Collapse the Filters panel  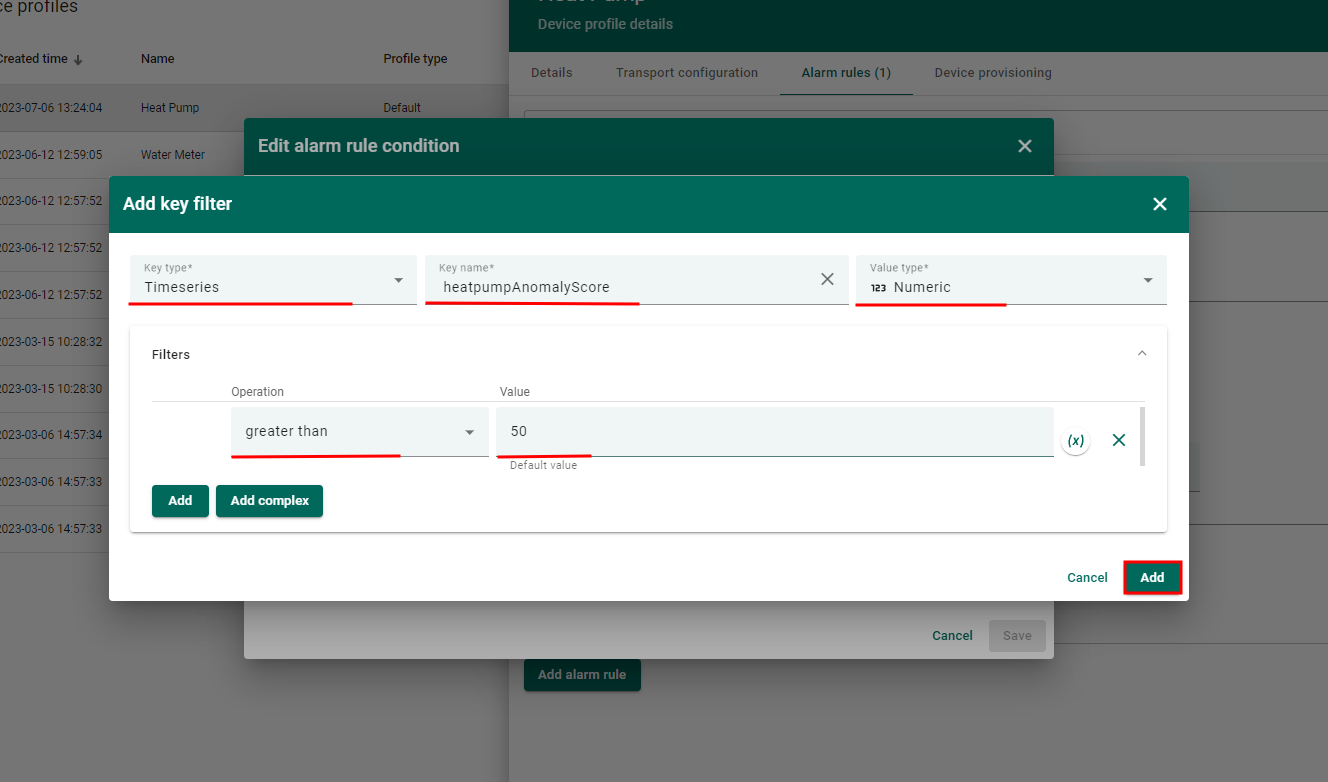1142,354
